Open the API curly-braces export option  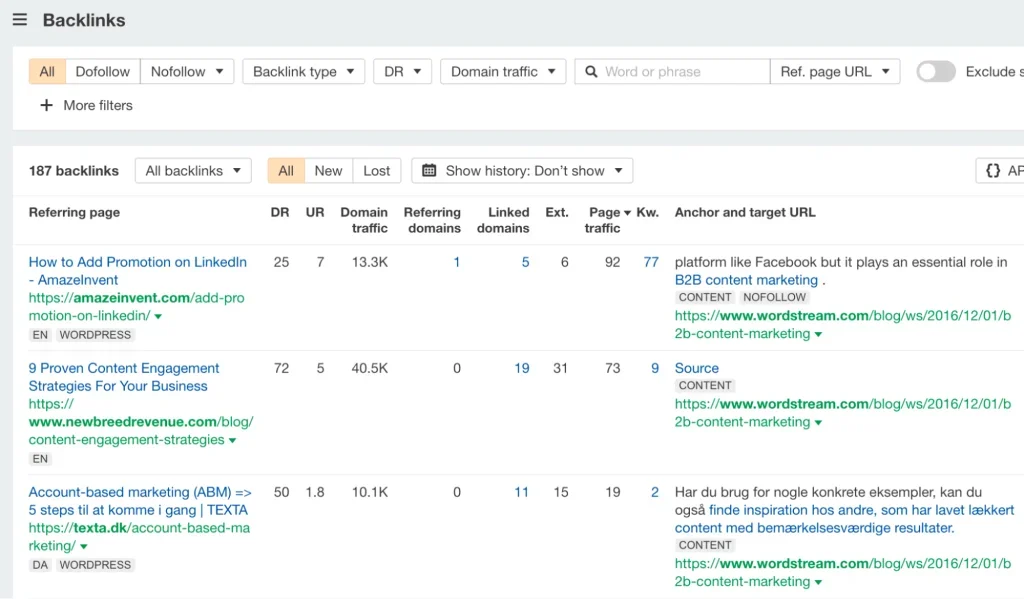pyautogui.click(x=991, y=170)
